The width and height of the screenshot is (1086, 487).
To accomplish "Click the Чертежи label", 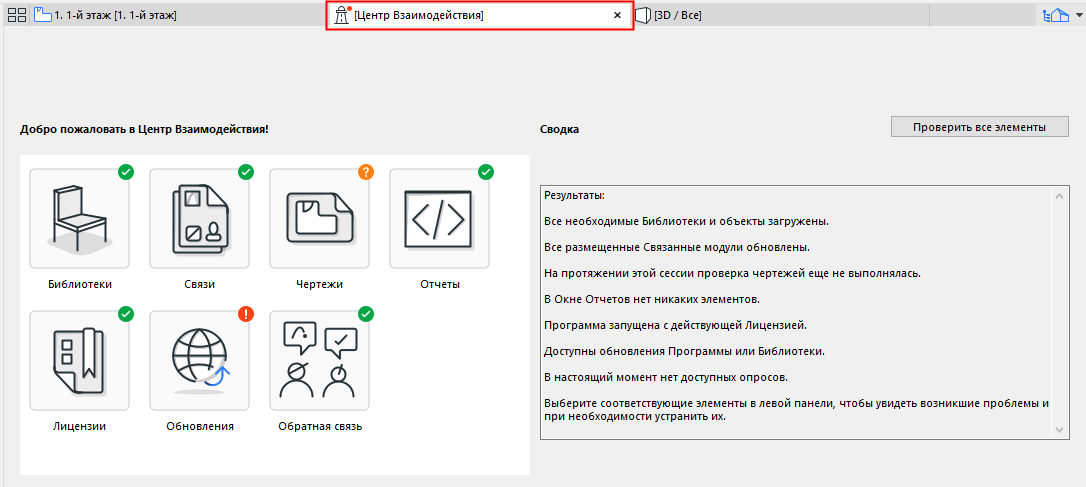I will click(x=319, y=284).
